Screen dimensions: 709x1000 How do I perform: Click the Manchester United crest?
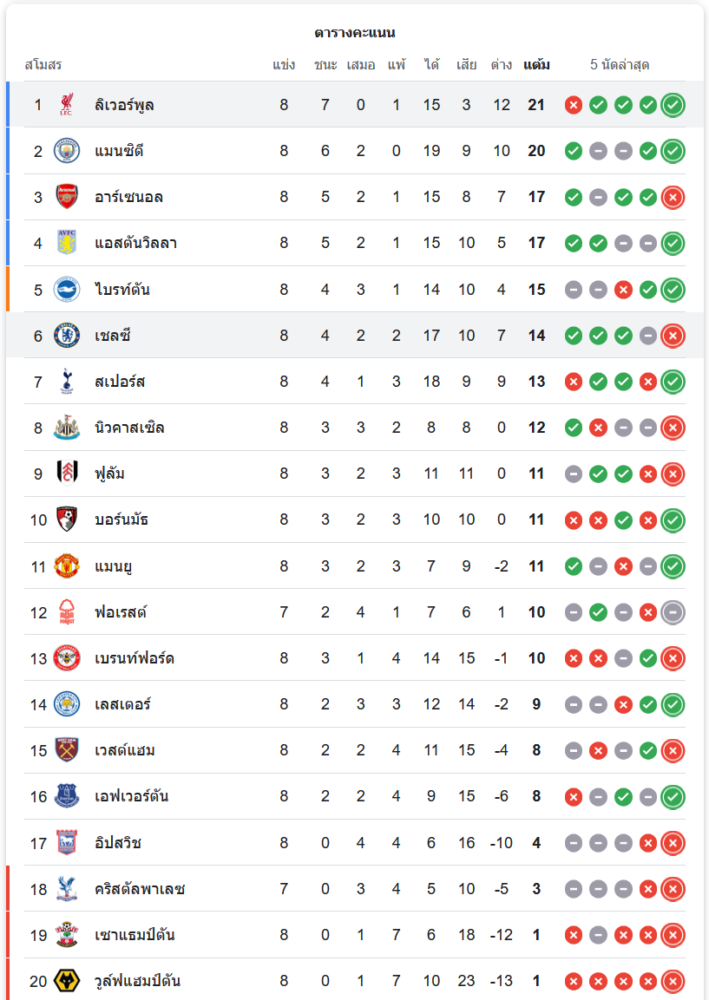67,566
